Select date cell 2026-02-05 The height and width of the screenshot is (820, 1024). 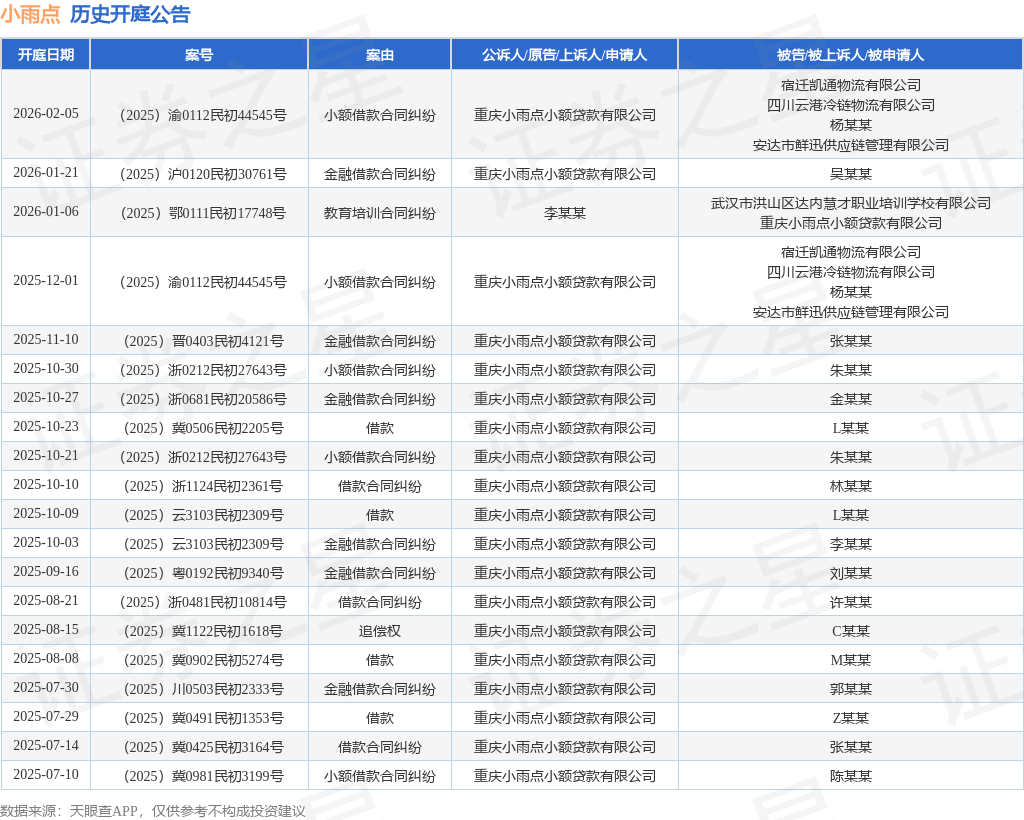tap(46, 114)
